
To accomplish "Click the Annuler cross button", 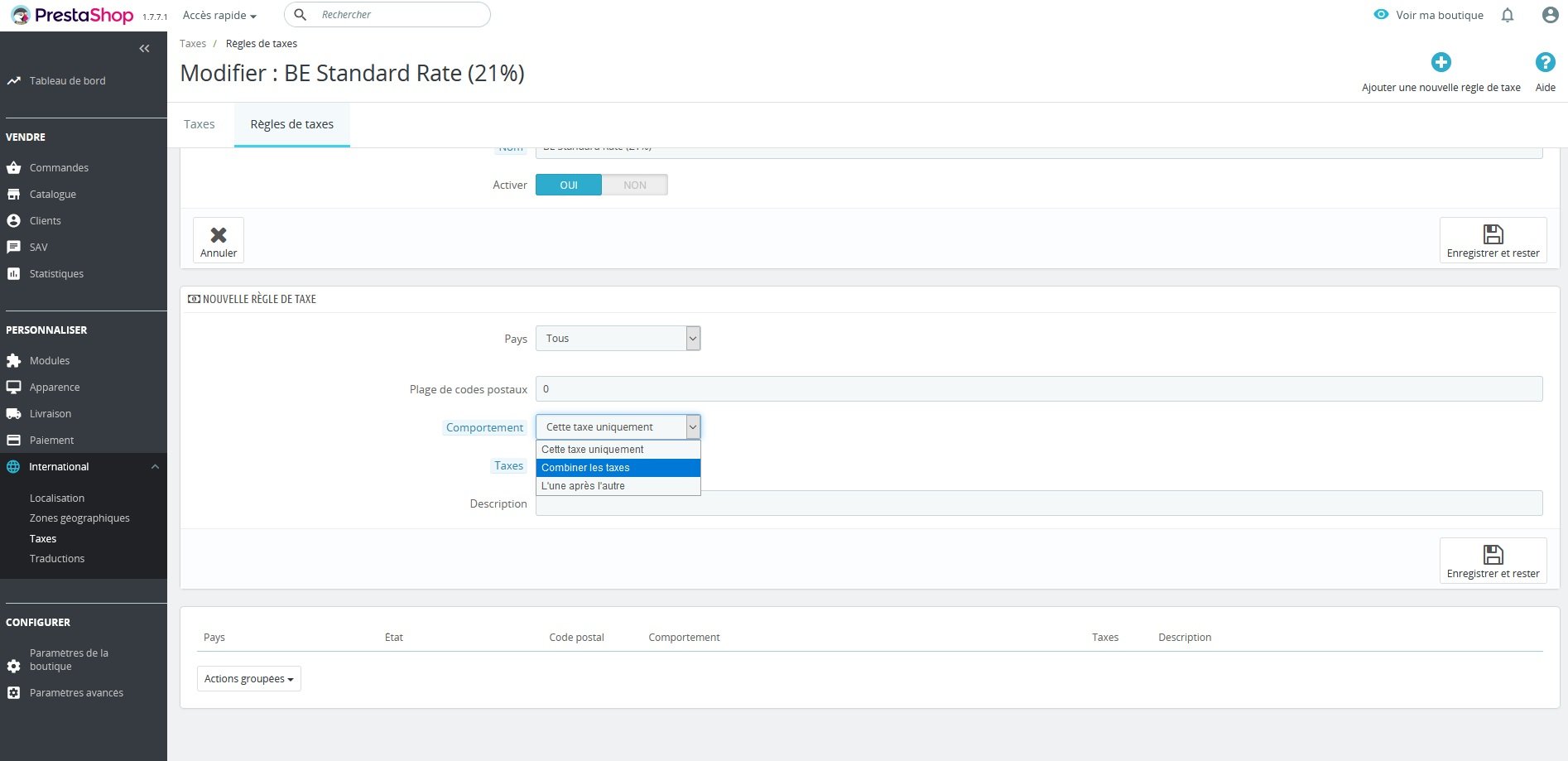I will (x=219, y=240).
